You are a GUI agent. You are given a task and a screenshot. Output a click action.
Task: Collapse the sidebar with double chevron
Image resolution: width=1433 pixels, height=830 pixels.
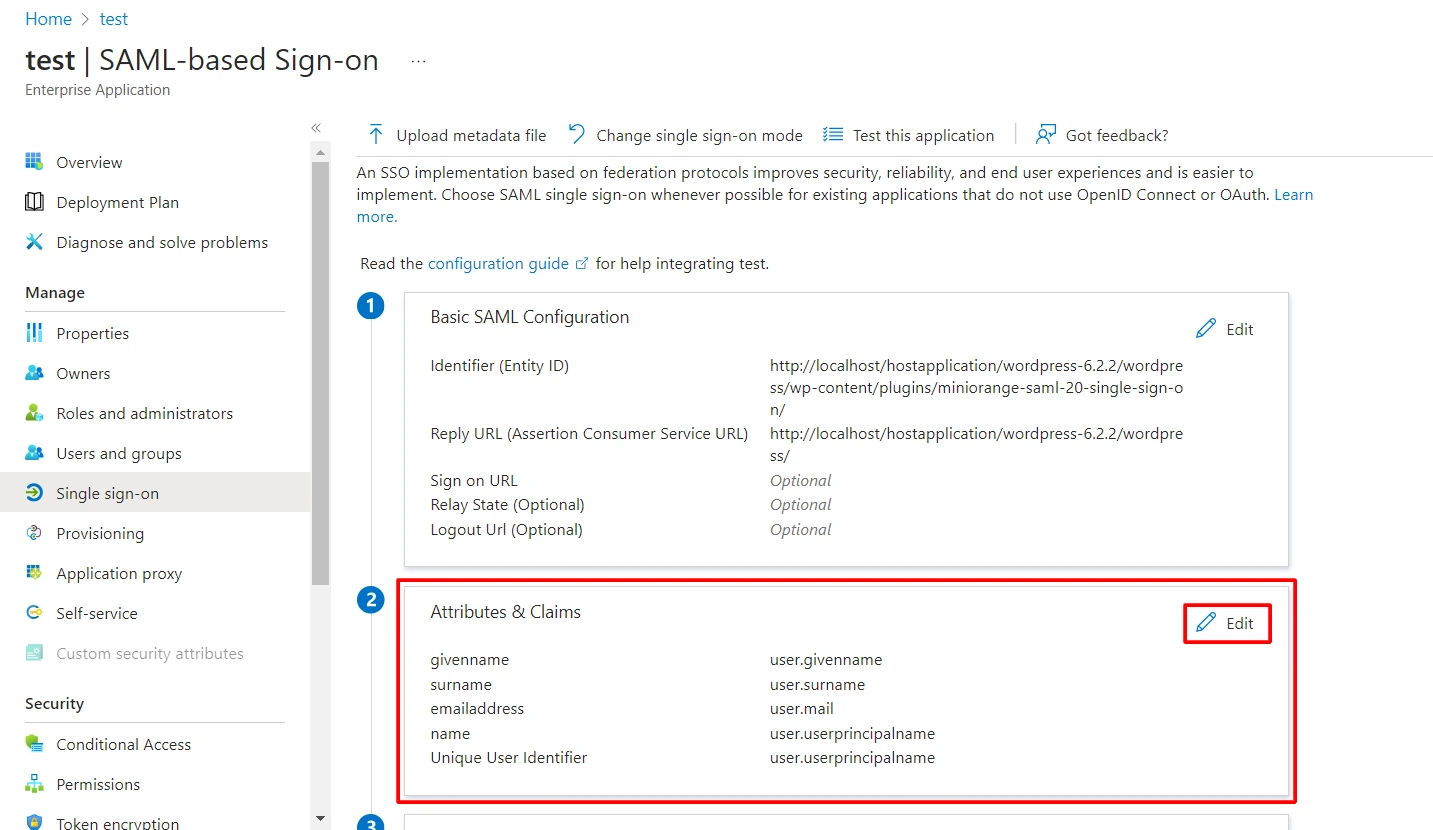(316, 128)
